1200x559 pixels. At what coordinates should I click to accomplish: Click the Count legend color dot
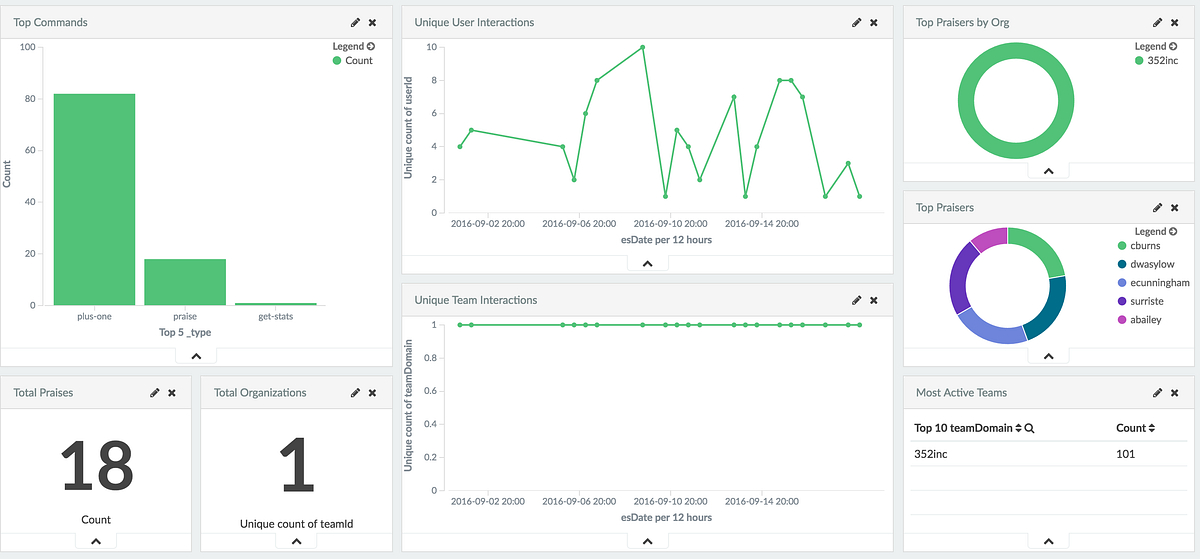[337, 61]
